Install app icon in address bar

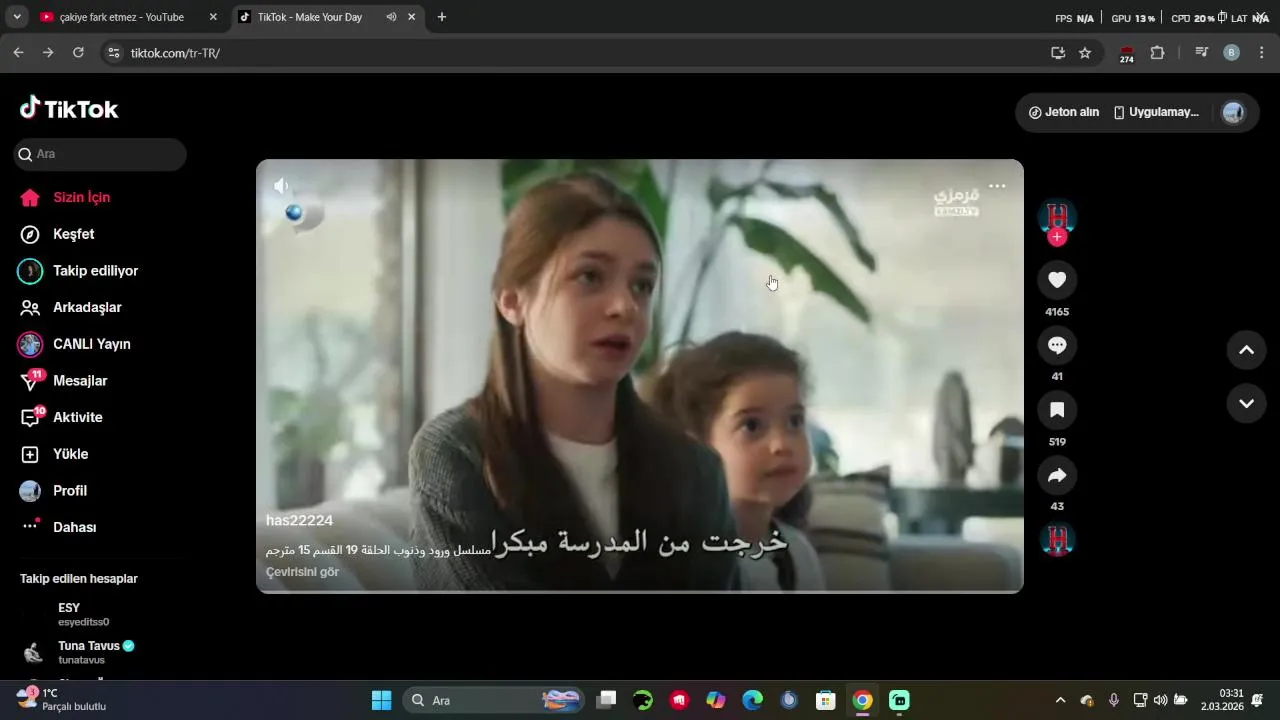[1058, 53]
